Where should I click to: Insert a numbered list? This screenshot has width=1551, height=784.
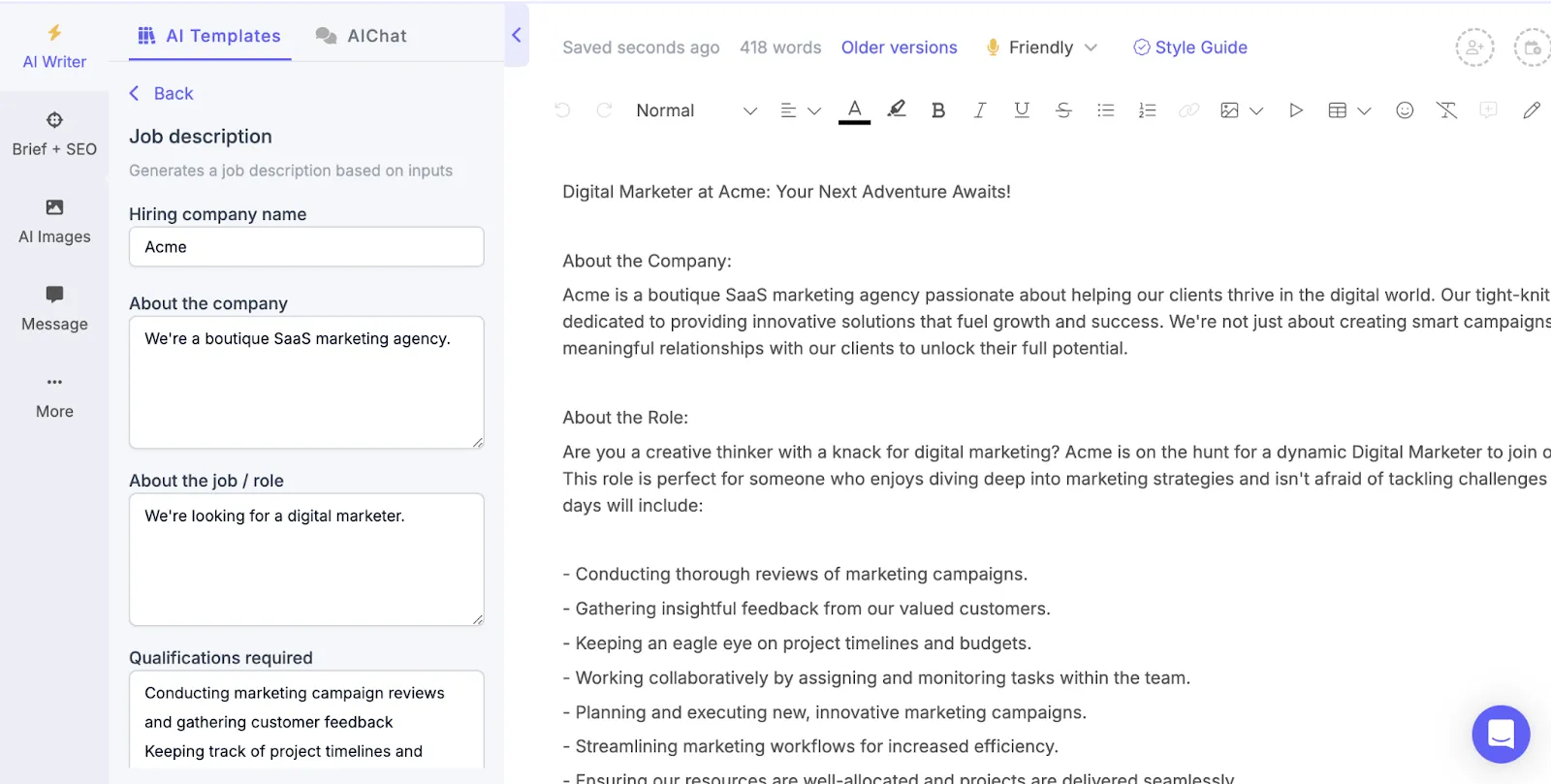1147,110
